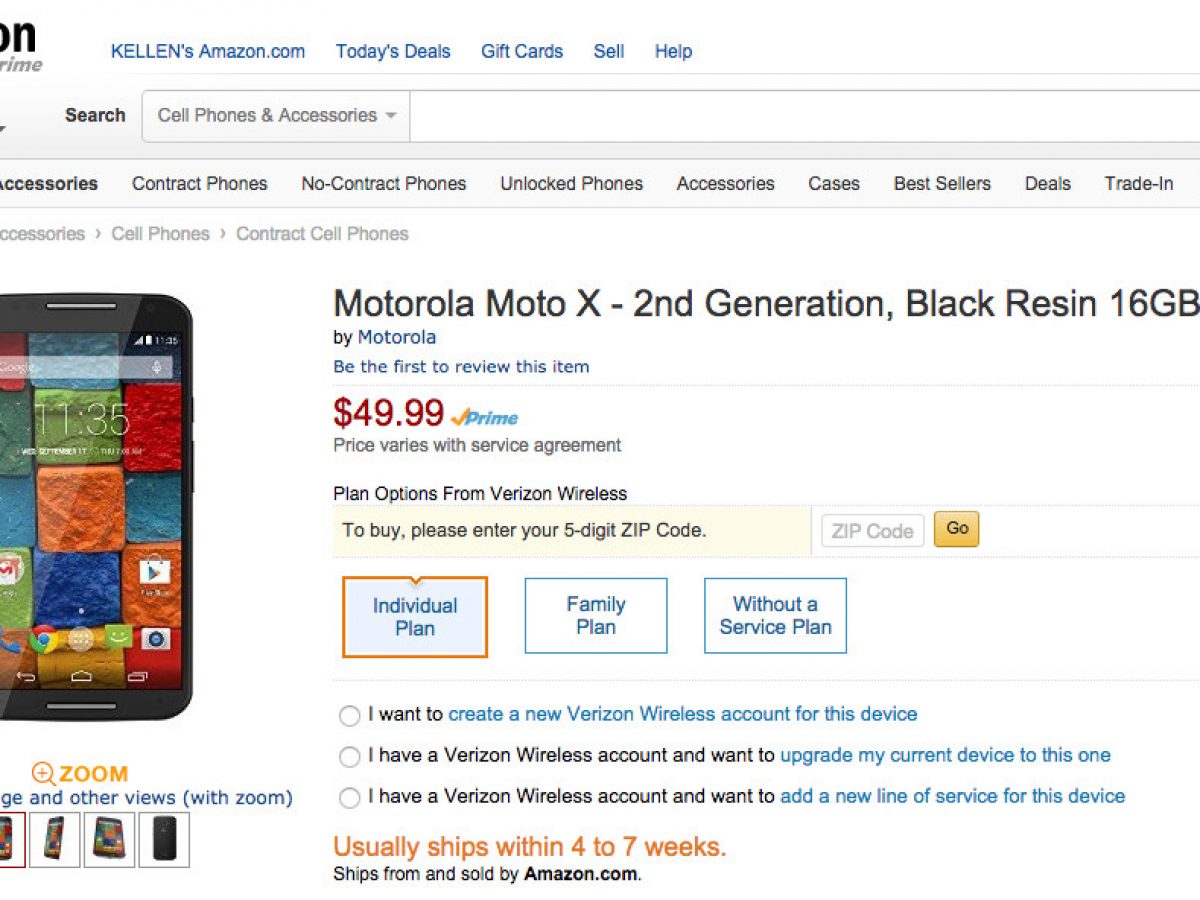The image size is (1200, 900).
Task: Click the magnifier ZOOM icon under the phone
Action: tap(43, 773)
